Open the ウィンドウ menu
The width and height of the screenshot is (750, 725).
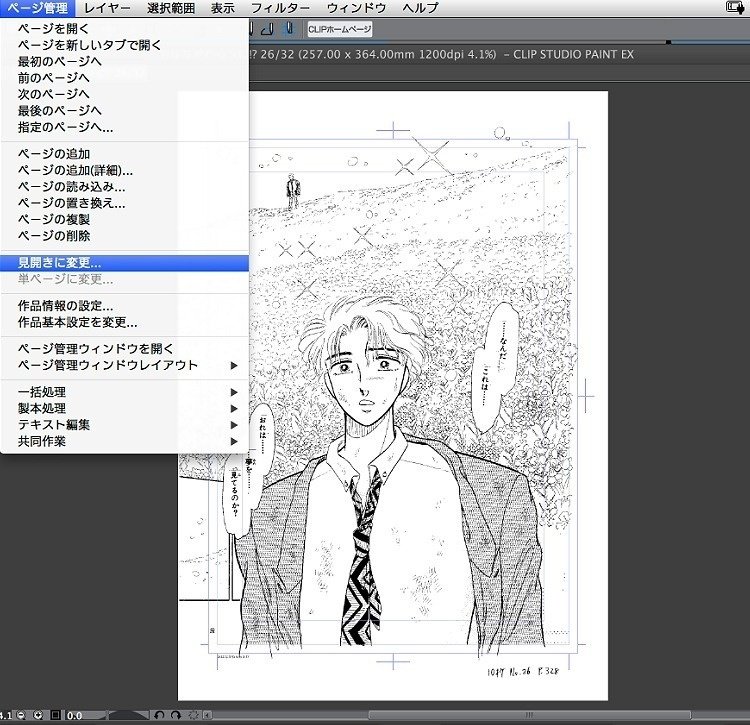click(357, 8)
